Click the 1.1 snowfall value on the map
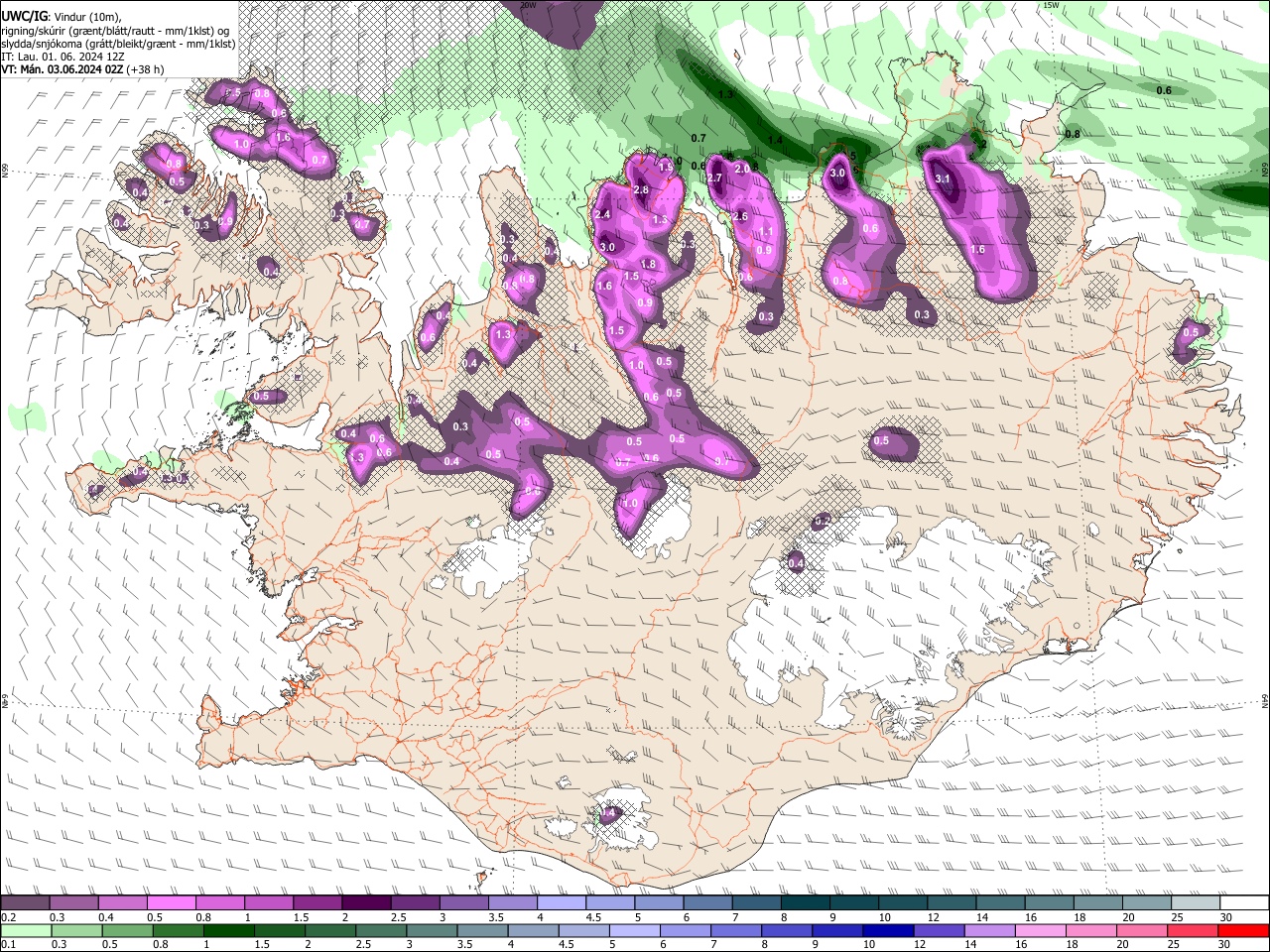 point(765,232)
